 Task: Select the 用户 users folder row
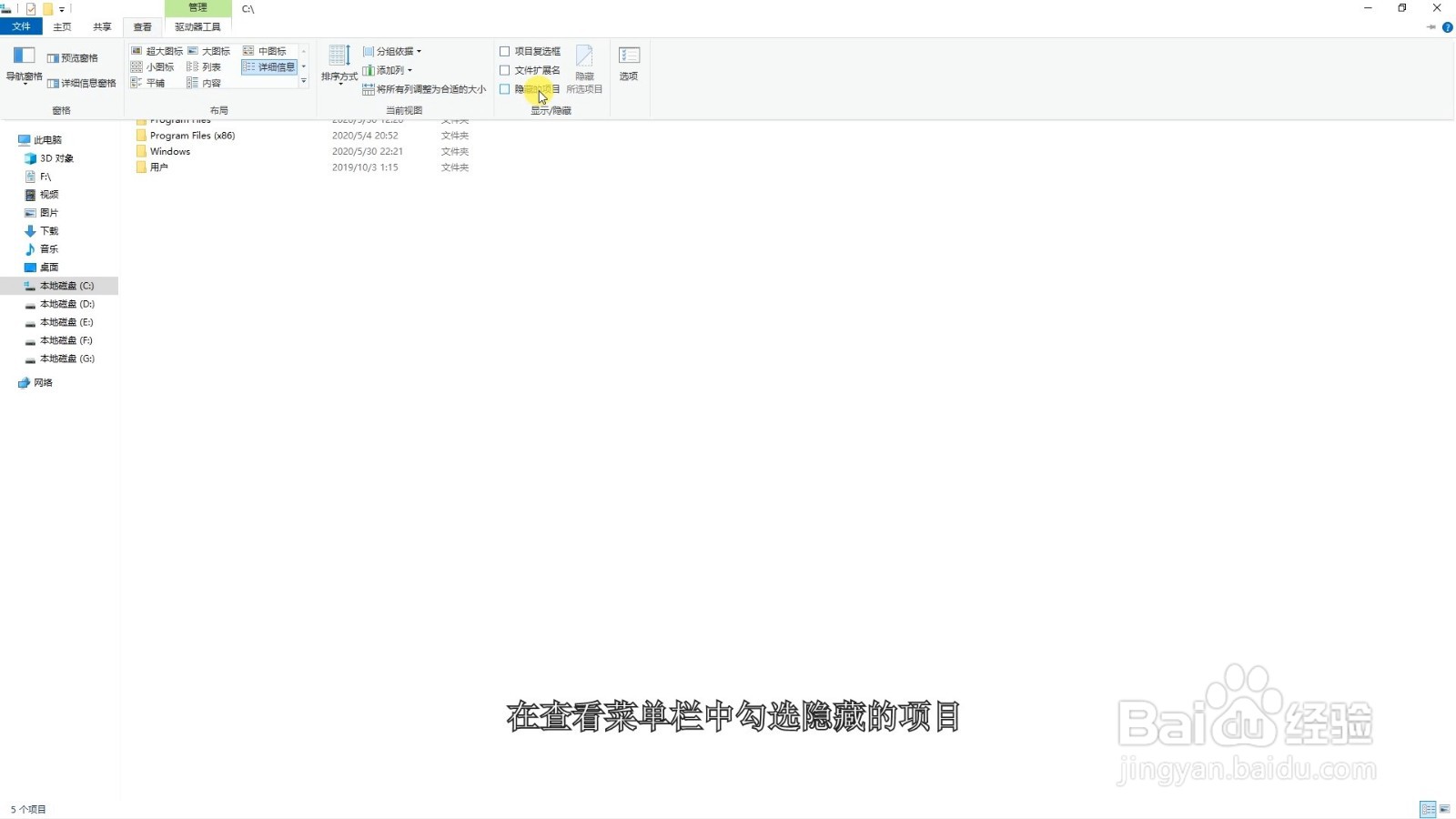302,167
